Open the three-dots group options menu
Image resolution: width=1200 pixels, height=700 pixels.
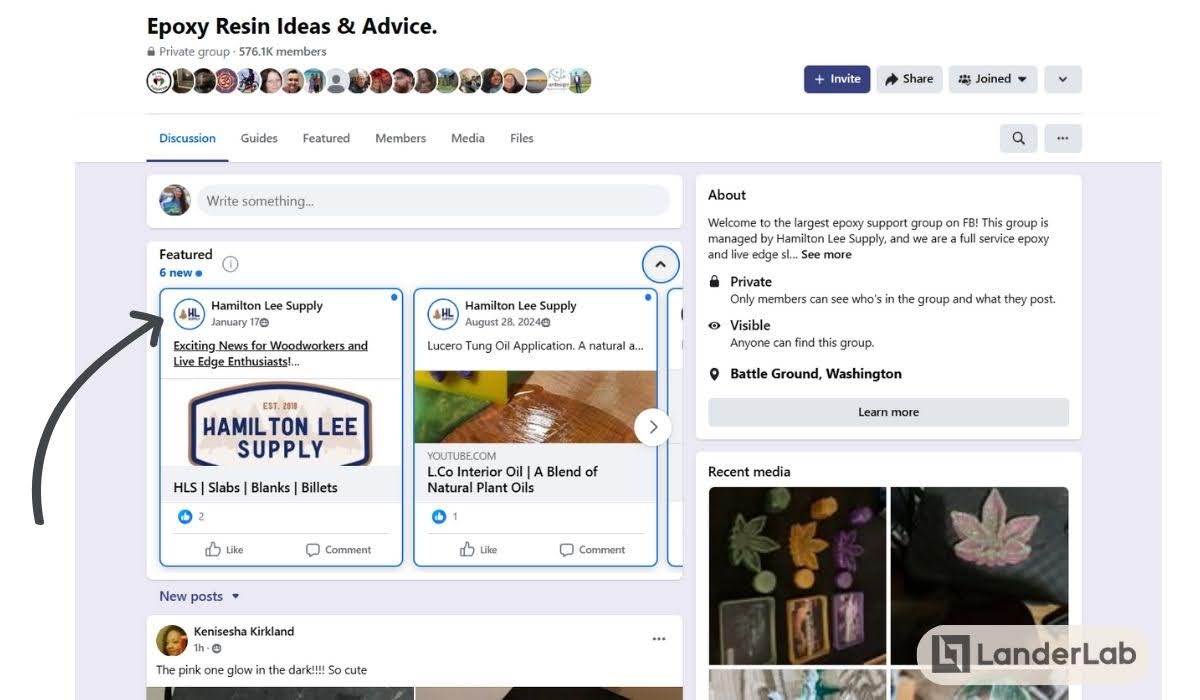[x=1063, y=138]
